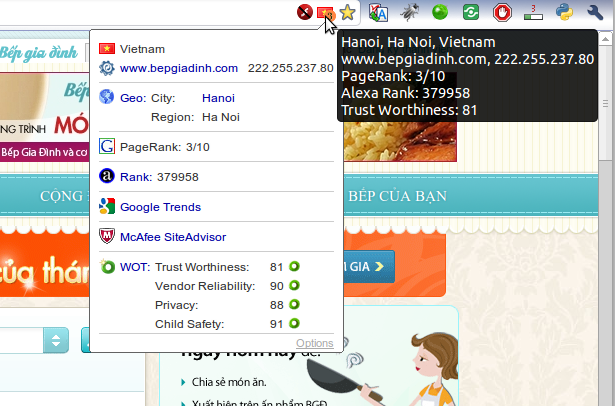
Task: Click the Bếp gia đình site logo
Action: 39,52
